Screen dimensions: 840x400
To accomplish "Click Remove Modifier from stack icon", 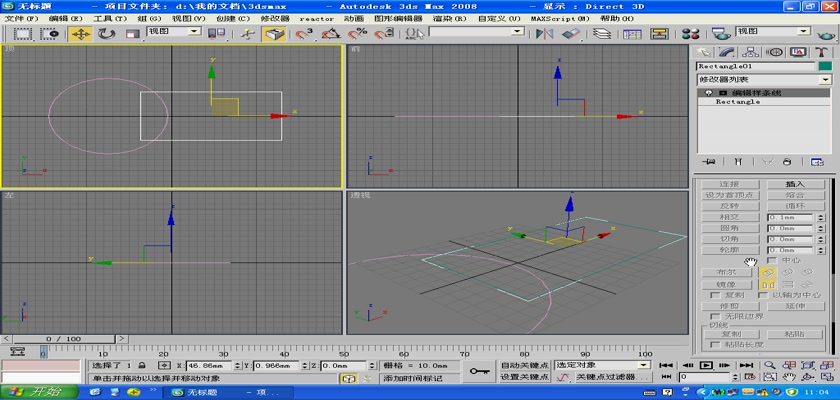I will coord(787,161).
